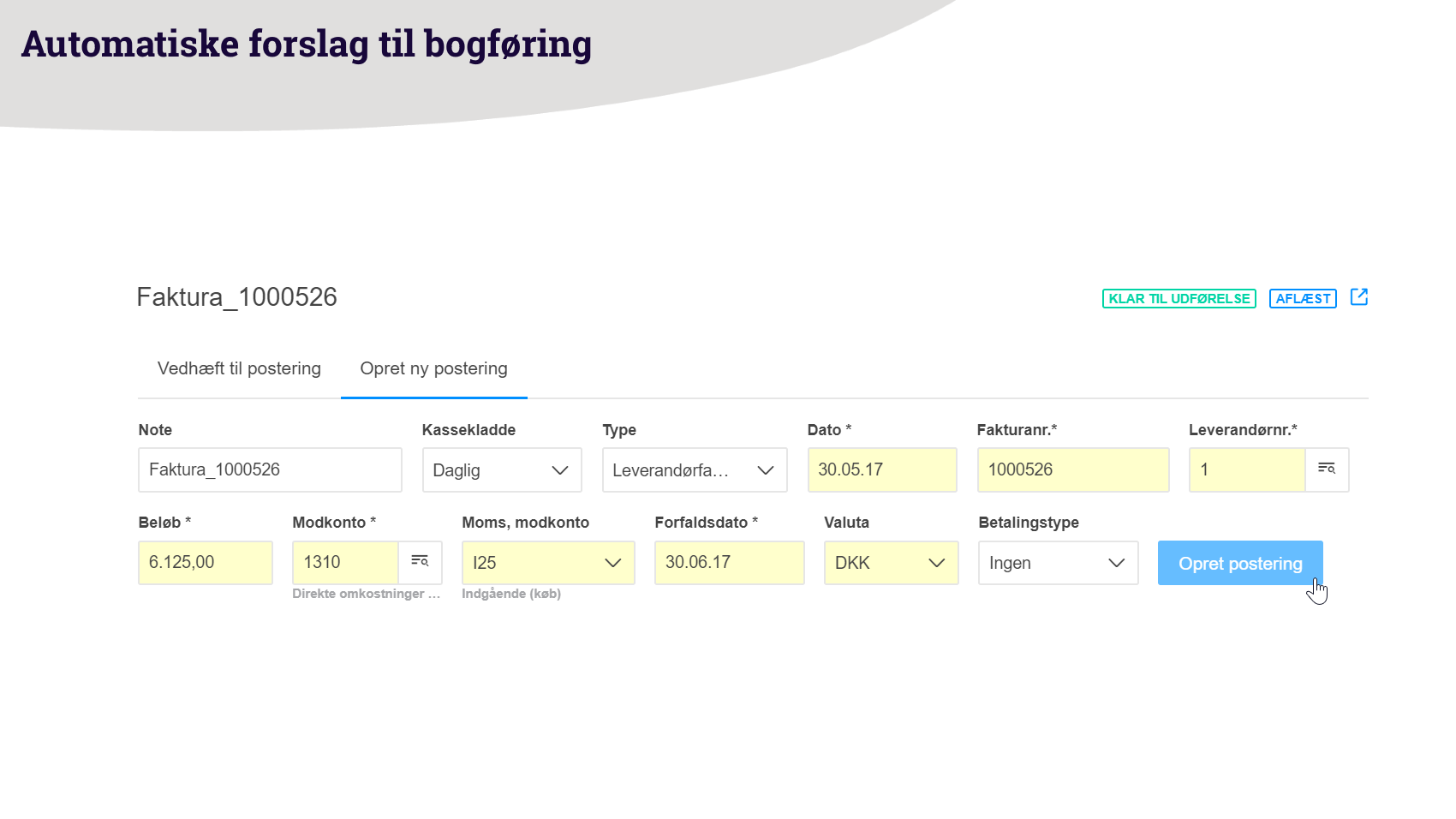
Task: Open the invoice in external window icon
Action: (1358, 297)
